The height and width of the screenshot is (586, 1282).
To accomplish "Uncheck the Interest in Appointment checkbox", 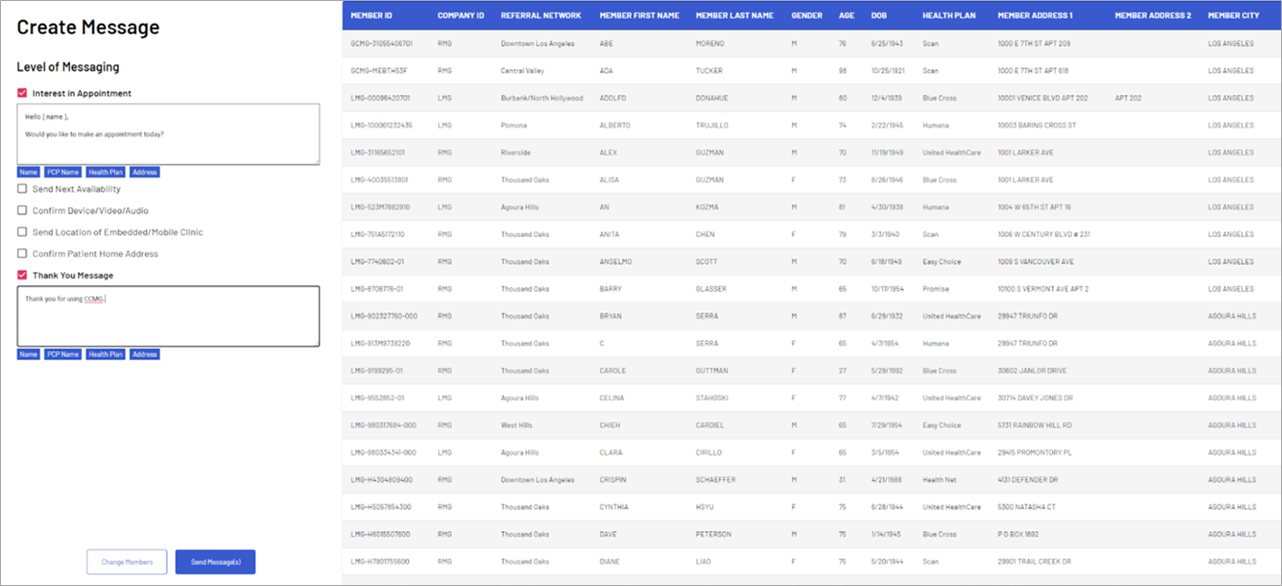I will (22, 93).
